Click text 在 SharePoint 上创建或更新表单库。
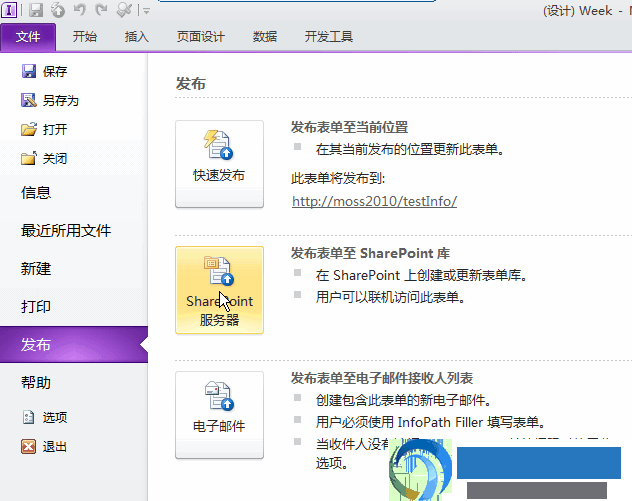The image size is (632, 501). coord(422,275)
